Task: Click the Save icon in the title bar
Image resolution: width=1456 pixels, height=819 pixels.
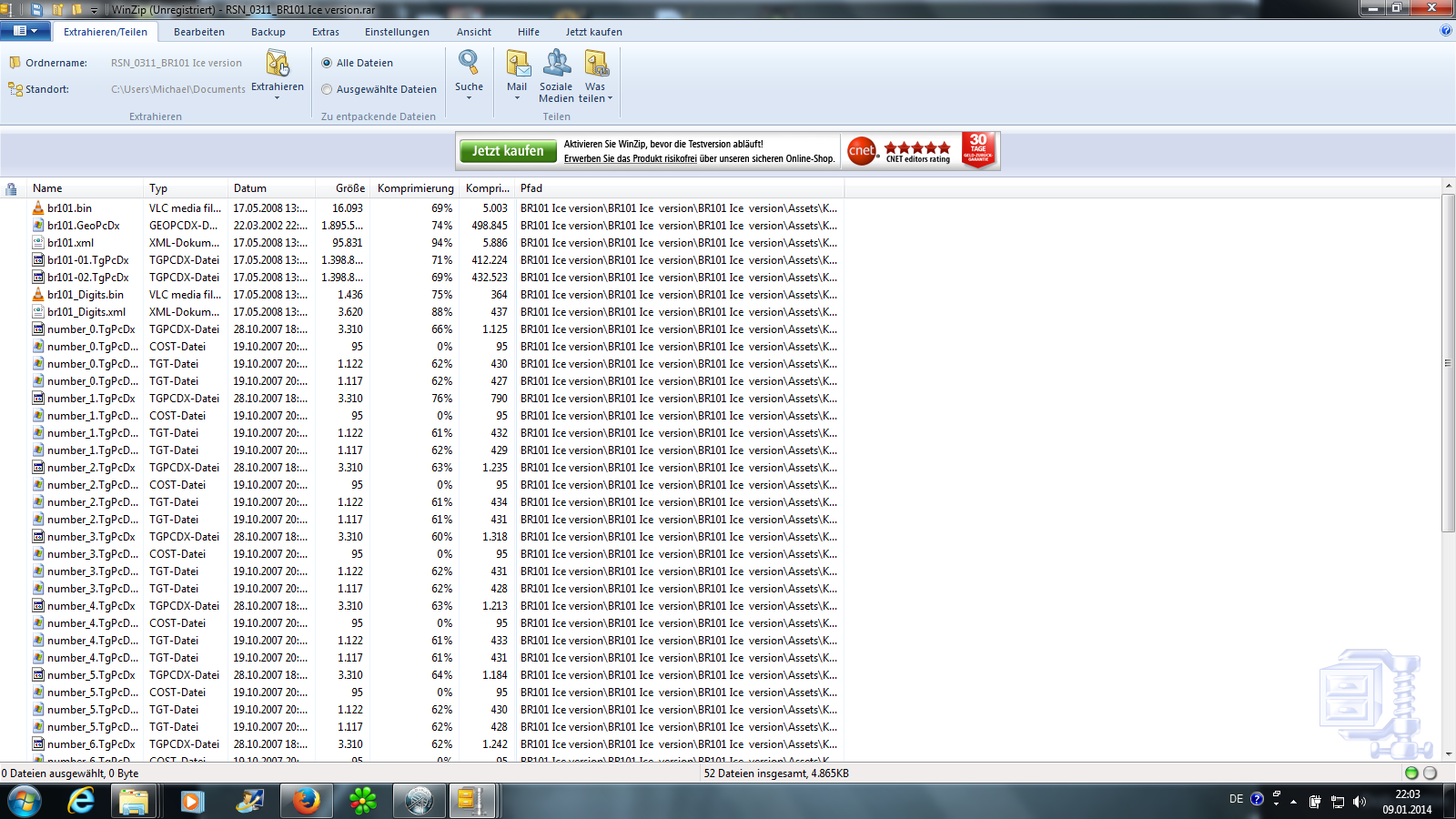Action: pyautogui.click(x=37, y=9)
